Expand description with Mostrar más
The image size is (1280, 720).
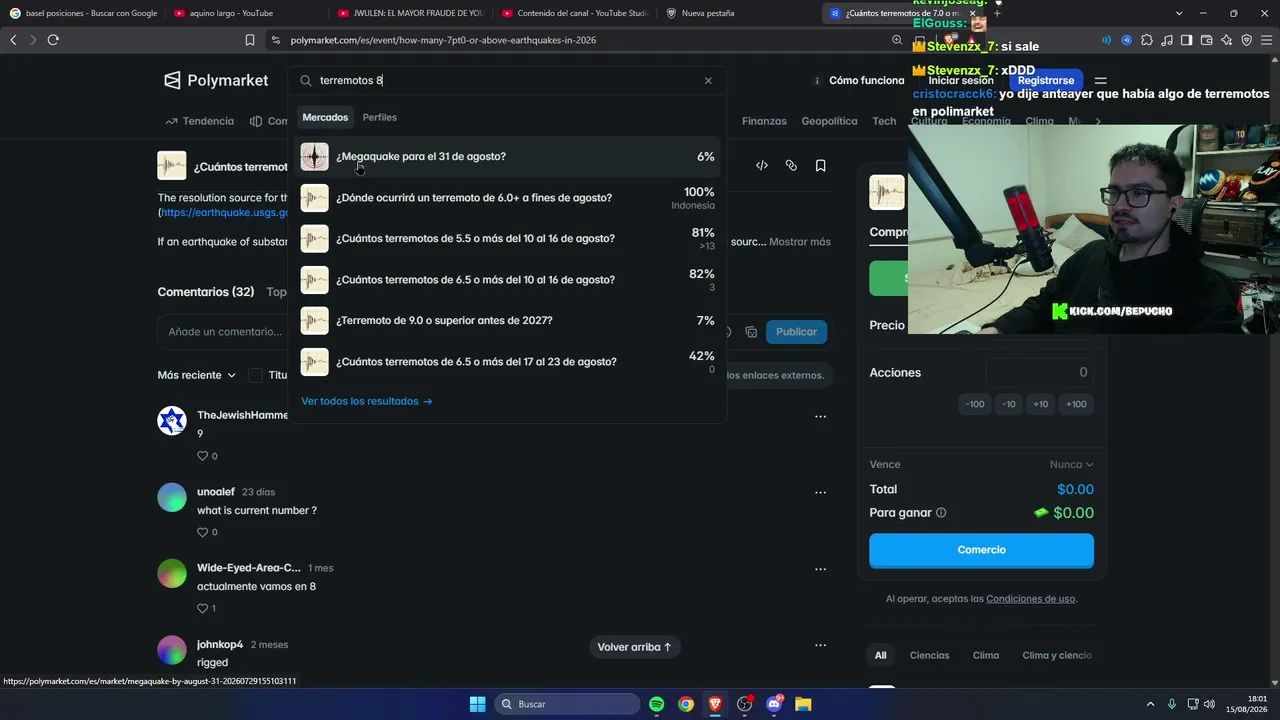(x=800, y=242)
